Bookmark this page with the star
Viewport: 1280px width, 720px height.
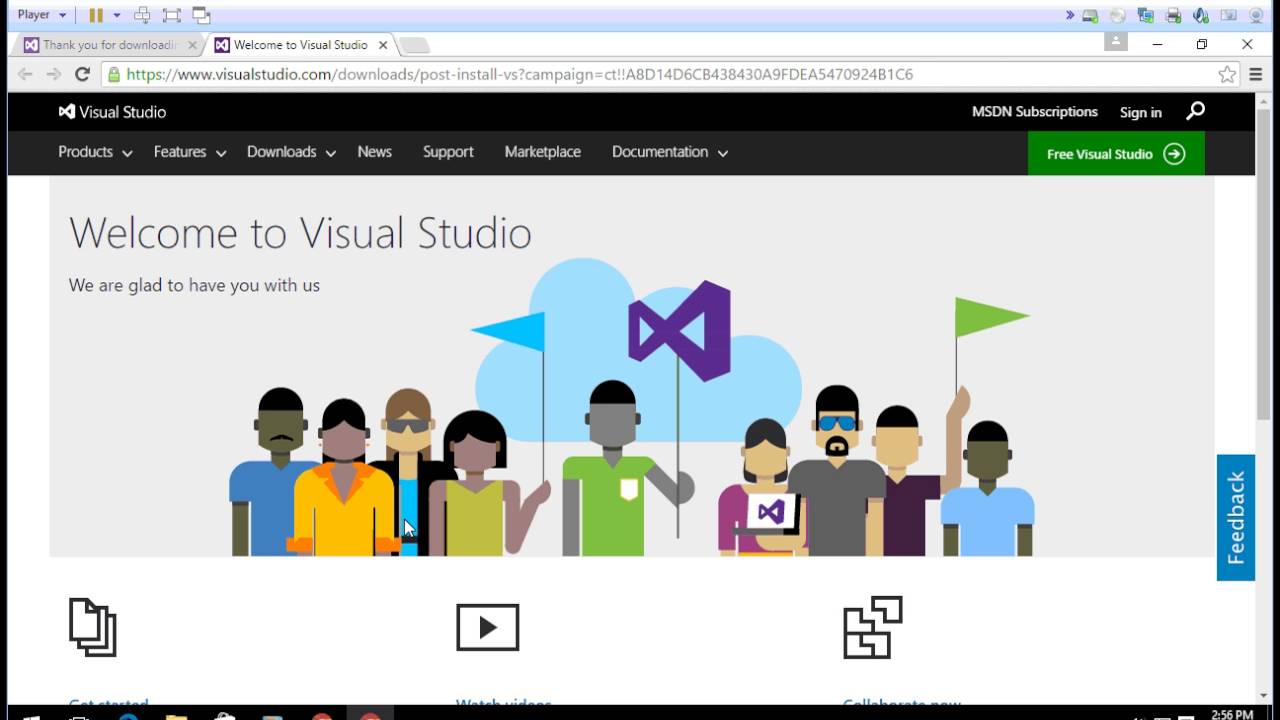[x=1227, y=74]
